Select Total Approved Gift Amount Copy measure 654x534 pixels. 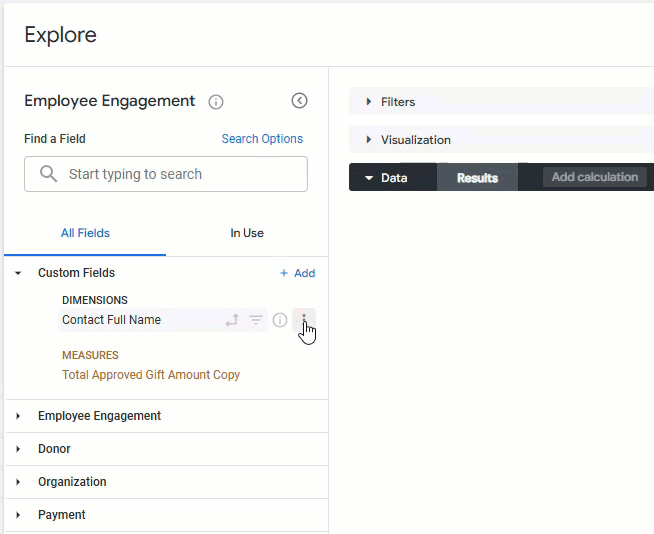point(151,375)
